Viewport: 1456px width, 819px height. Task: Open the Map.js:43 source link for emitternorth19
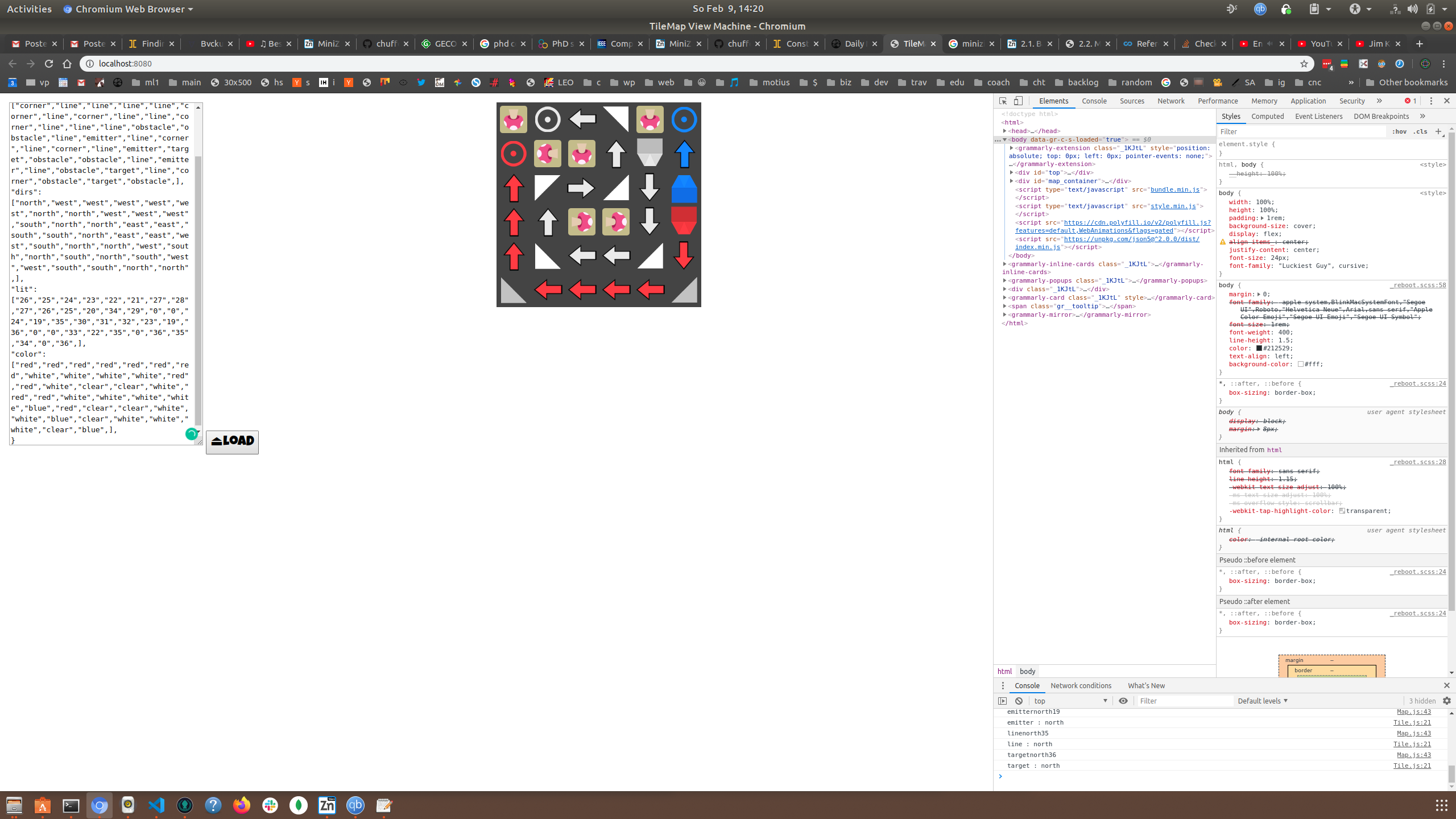click(x=1413, y=712)
